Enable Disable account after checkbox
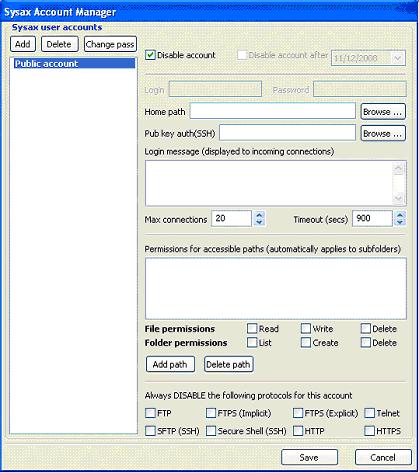Viewport: 419px width, 473px height. tap(242, 55)
